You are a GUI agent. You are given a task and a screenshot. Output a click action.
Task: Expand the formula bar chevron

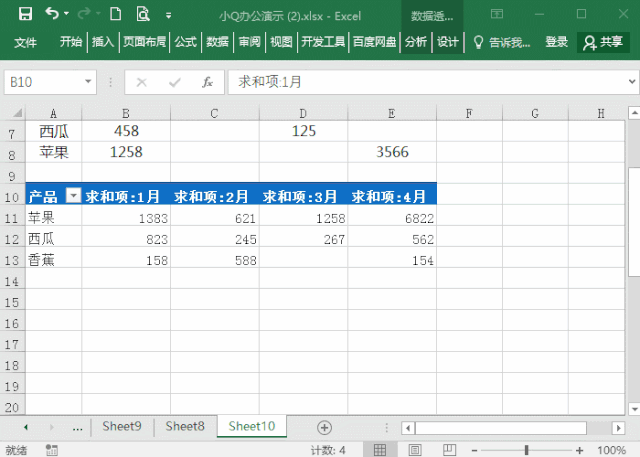pyautogui.click(x=632, y=82)
